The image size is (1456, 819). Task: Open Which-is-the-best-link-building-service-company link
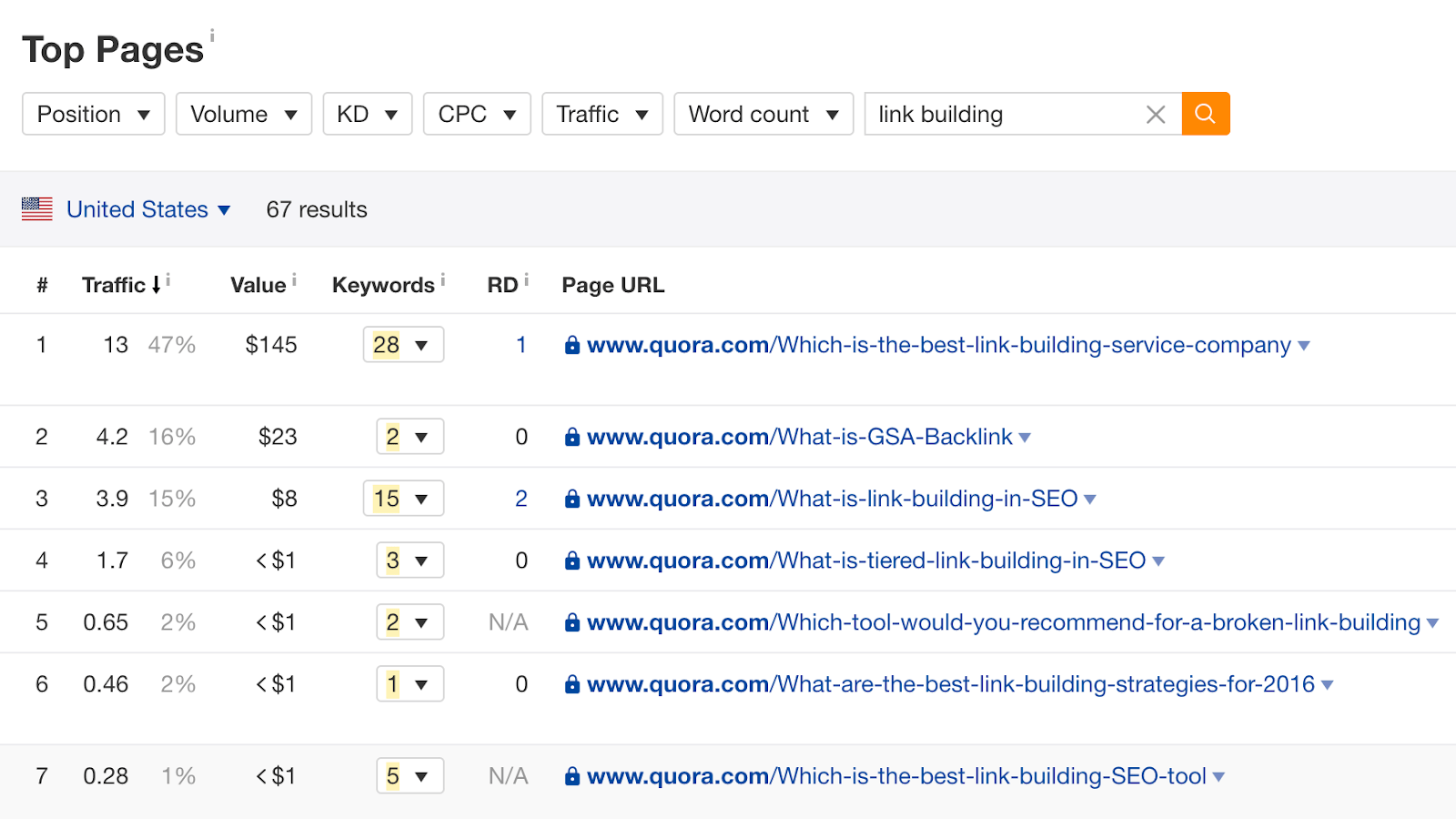[939, 345]
